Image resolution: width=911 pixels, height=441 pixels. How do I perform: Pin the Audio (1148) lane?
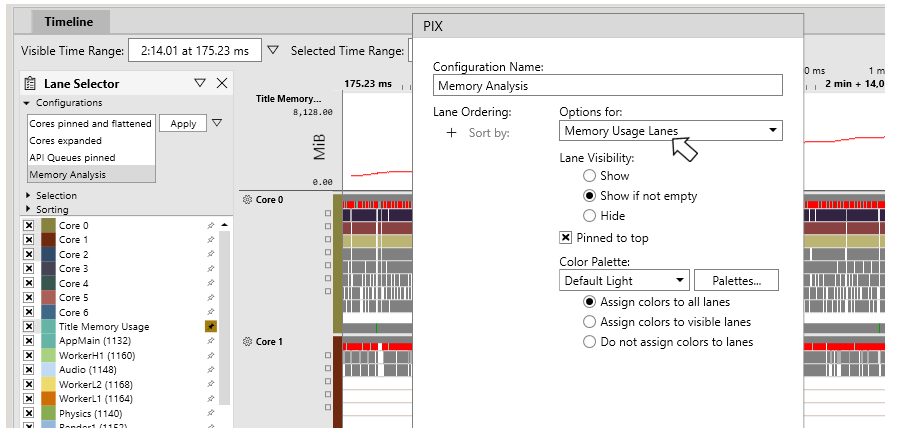tap(211, 370)
